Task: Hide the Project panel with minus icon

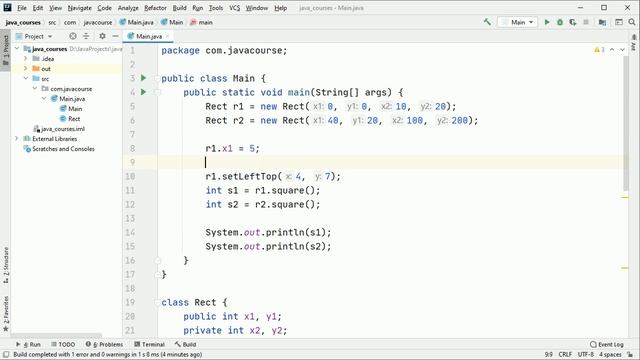Action: click(x=116, y=36)
